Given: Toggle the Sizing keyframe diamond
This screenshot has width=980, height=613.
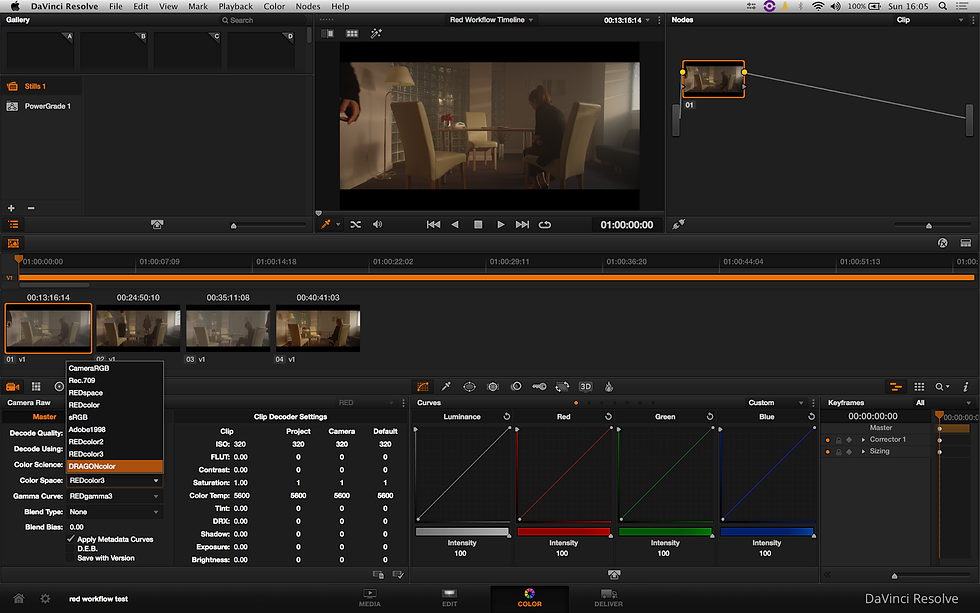Looking at the screenshot, I should (x=849, y=451).
